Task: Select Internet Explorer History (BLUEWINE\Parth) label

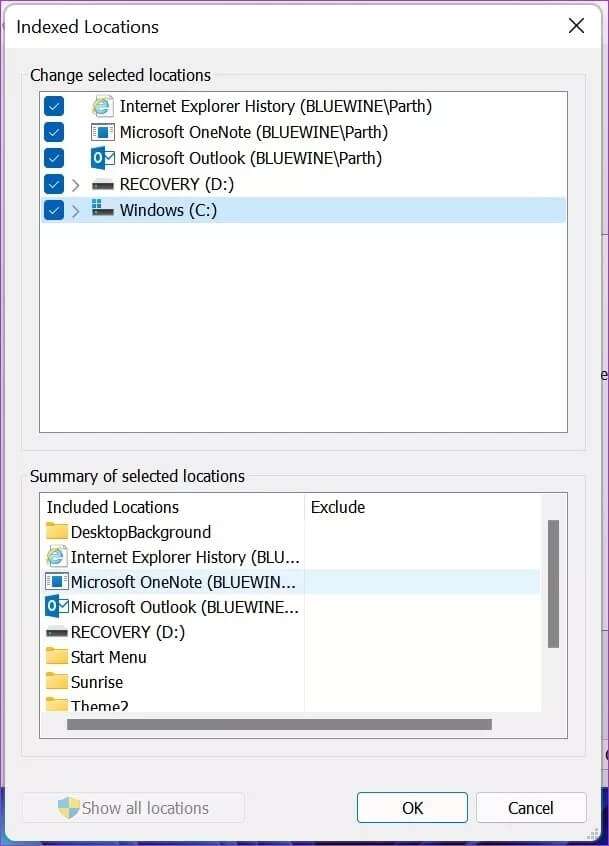Action: [x=276, y=106]
